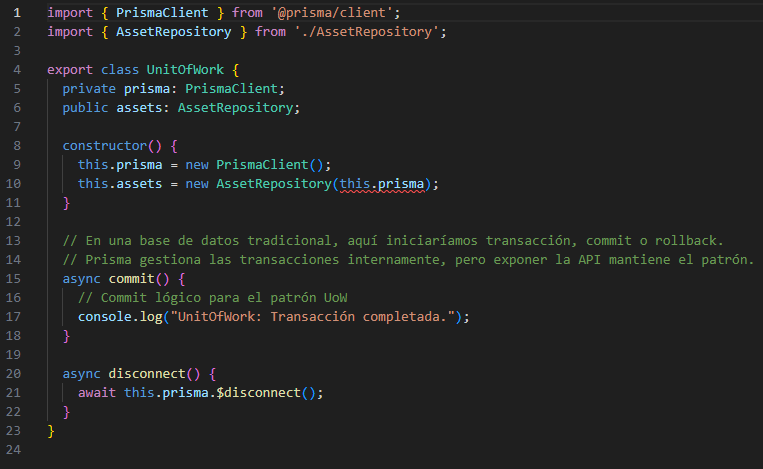
Task: Click the 'disconnect' method name on line 20
Action: click(x=147, y=373)
